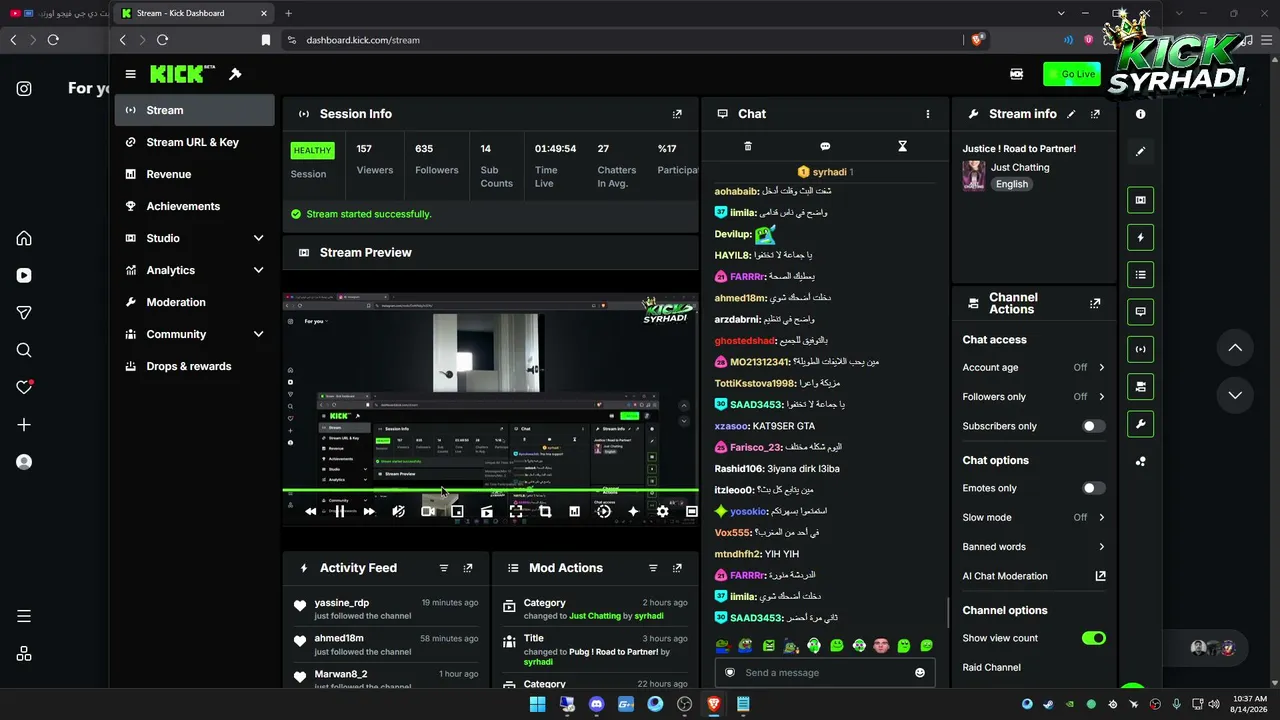Open the Chat panel three-dot menu
Viewport: 1280px width, 720px height.
(x=927, y=114)
